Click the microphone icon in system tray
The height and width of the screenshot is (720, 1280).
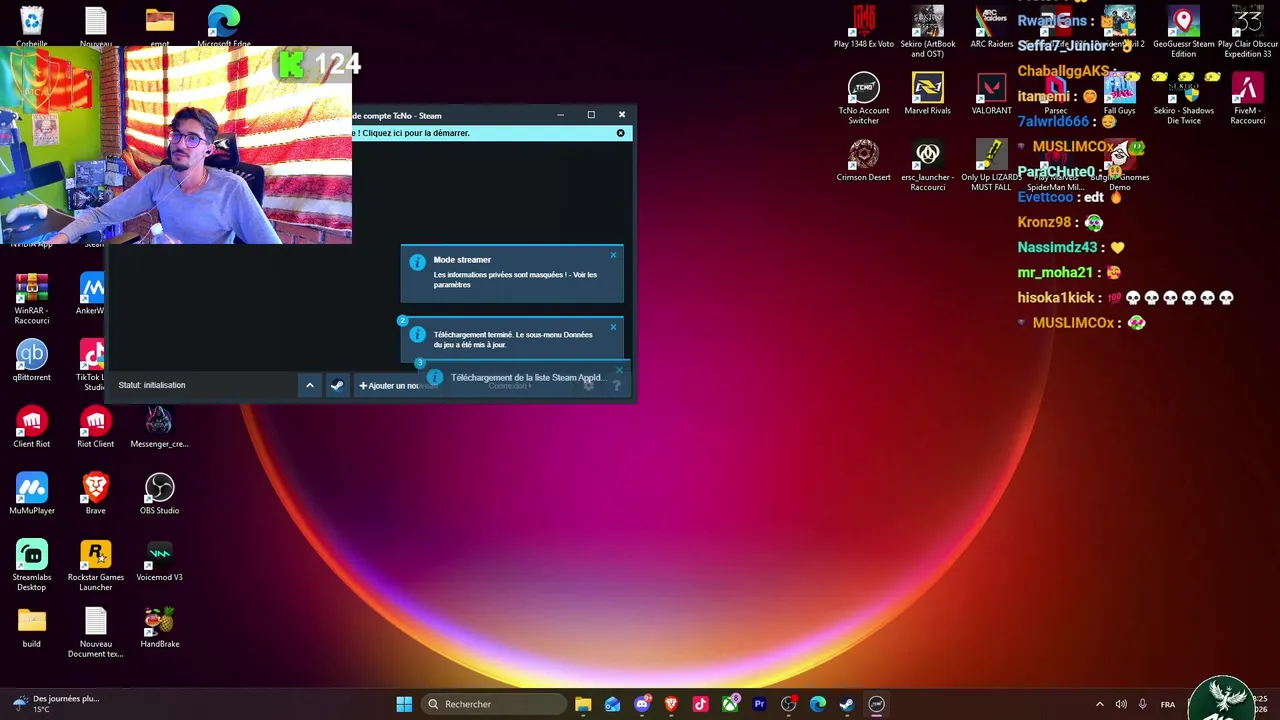coord(1142,704)
